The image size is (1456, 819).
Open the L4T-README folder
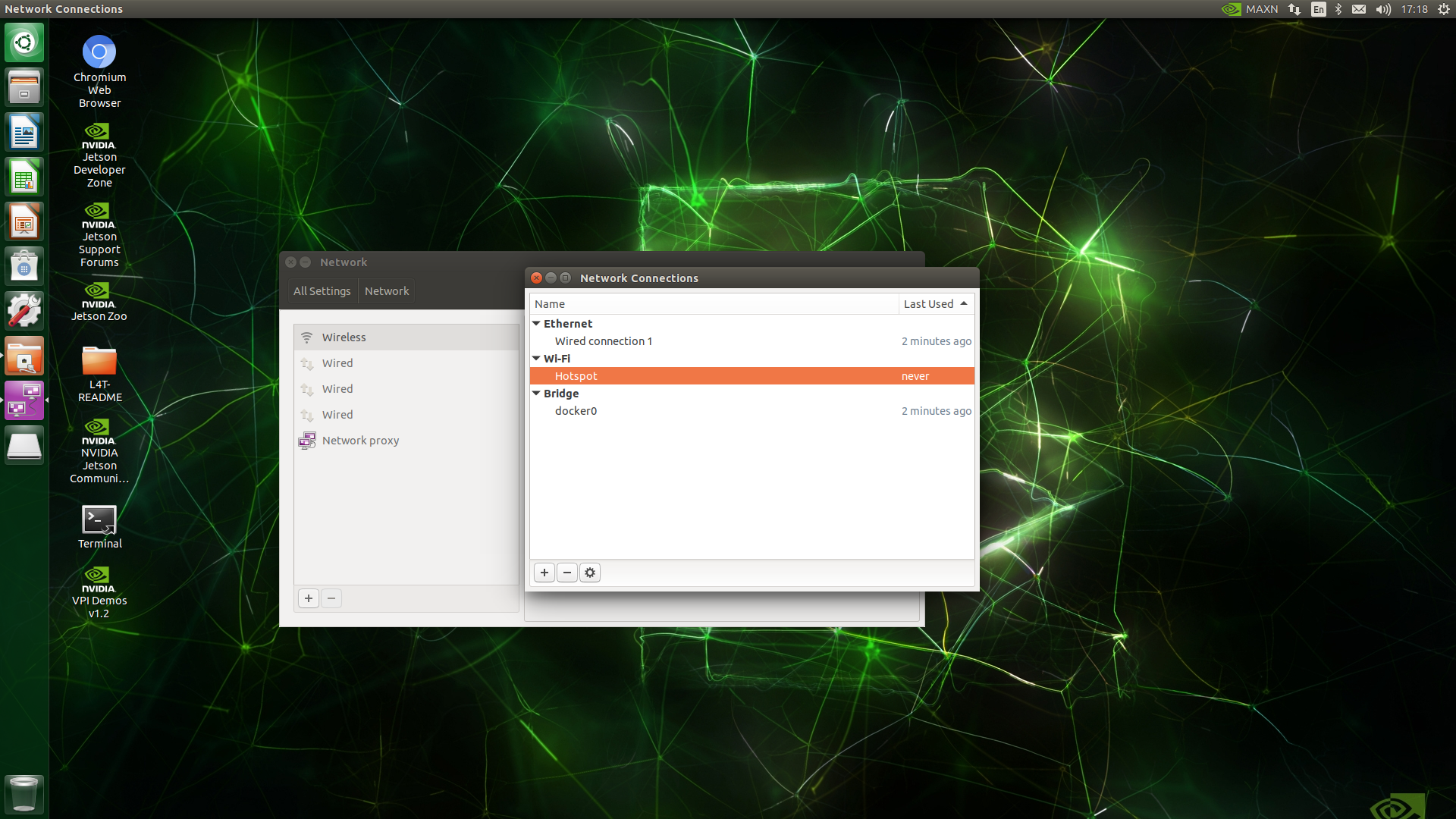(x=99, y=374)
